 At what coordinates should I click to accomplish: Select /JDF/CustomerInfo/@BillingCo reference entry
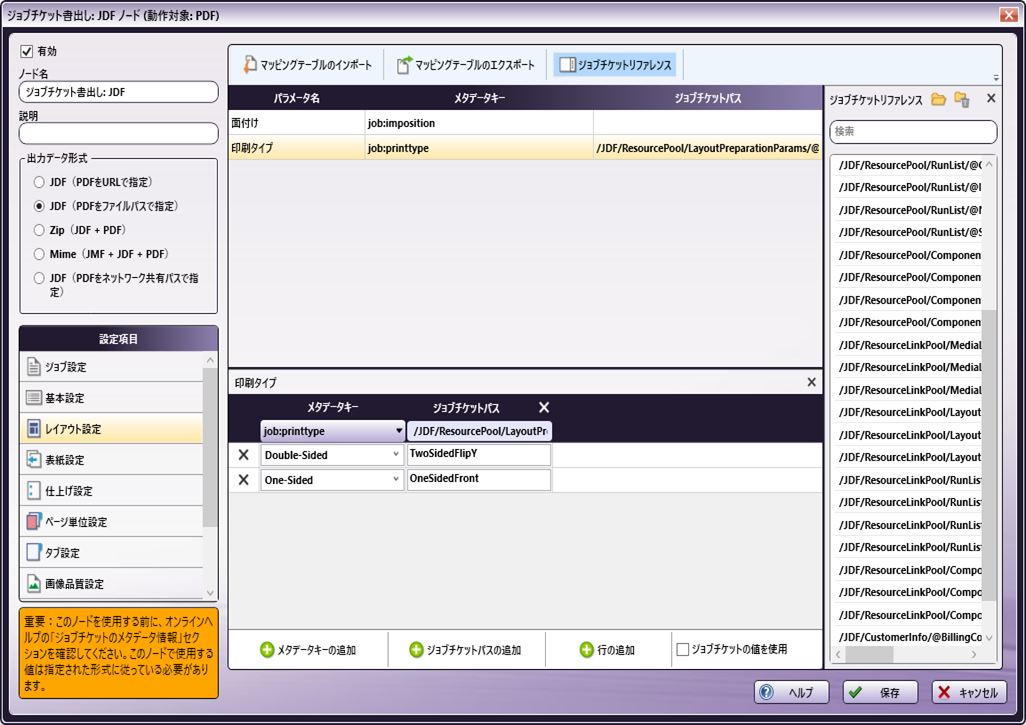[910, 637]
